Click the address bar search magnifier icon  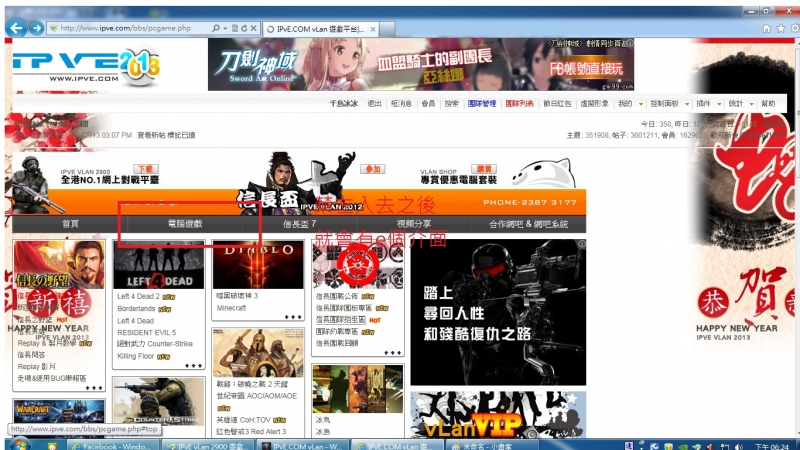pyautogui.click(x=216, y=29)
